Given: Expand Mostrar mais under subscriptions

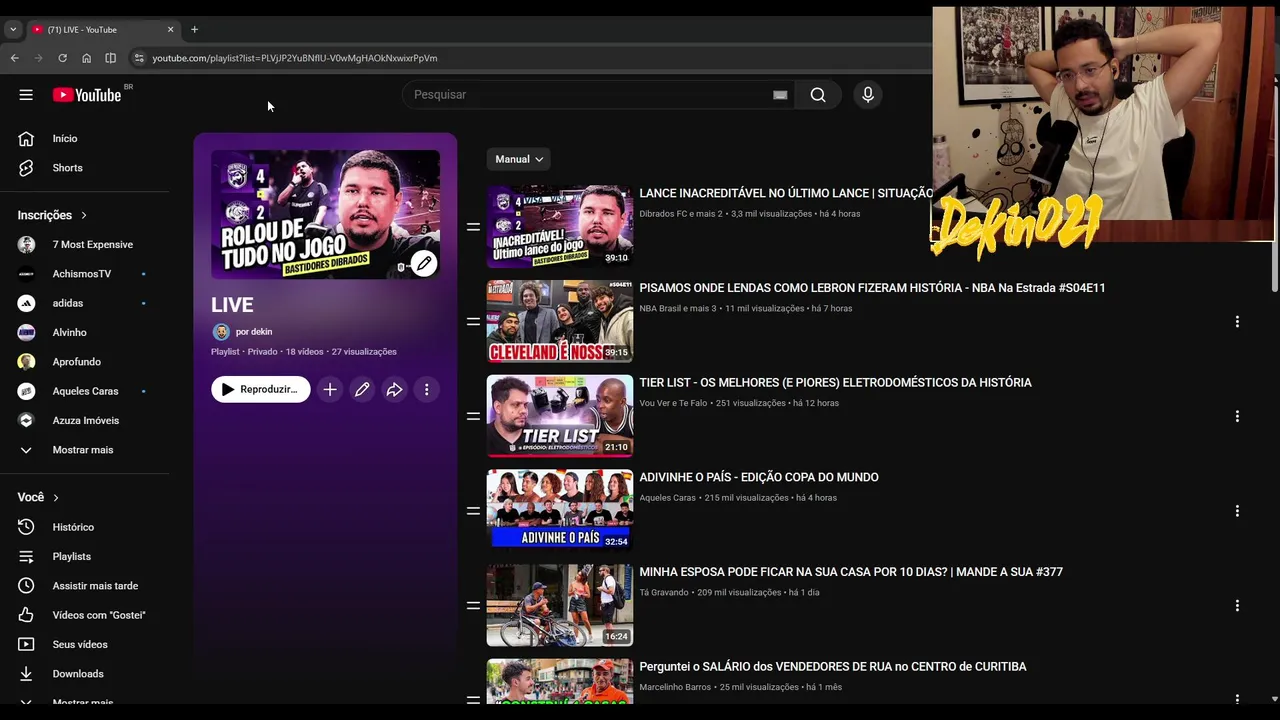Looking at the screenshot, I should point(84,450).
